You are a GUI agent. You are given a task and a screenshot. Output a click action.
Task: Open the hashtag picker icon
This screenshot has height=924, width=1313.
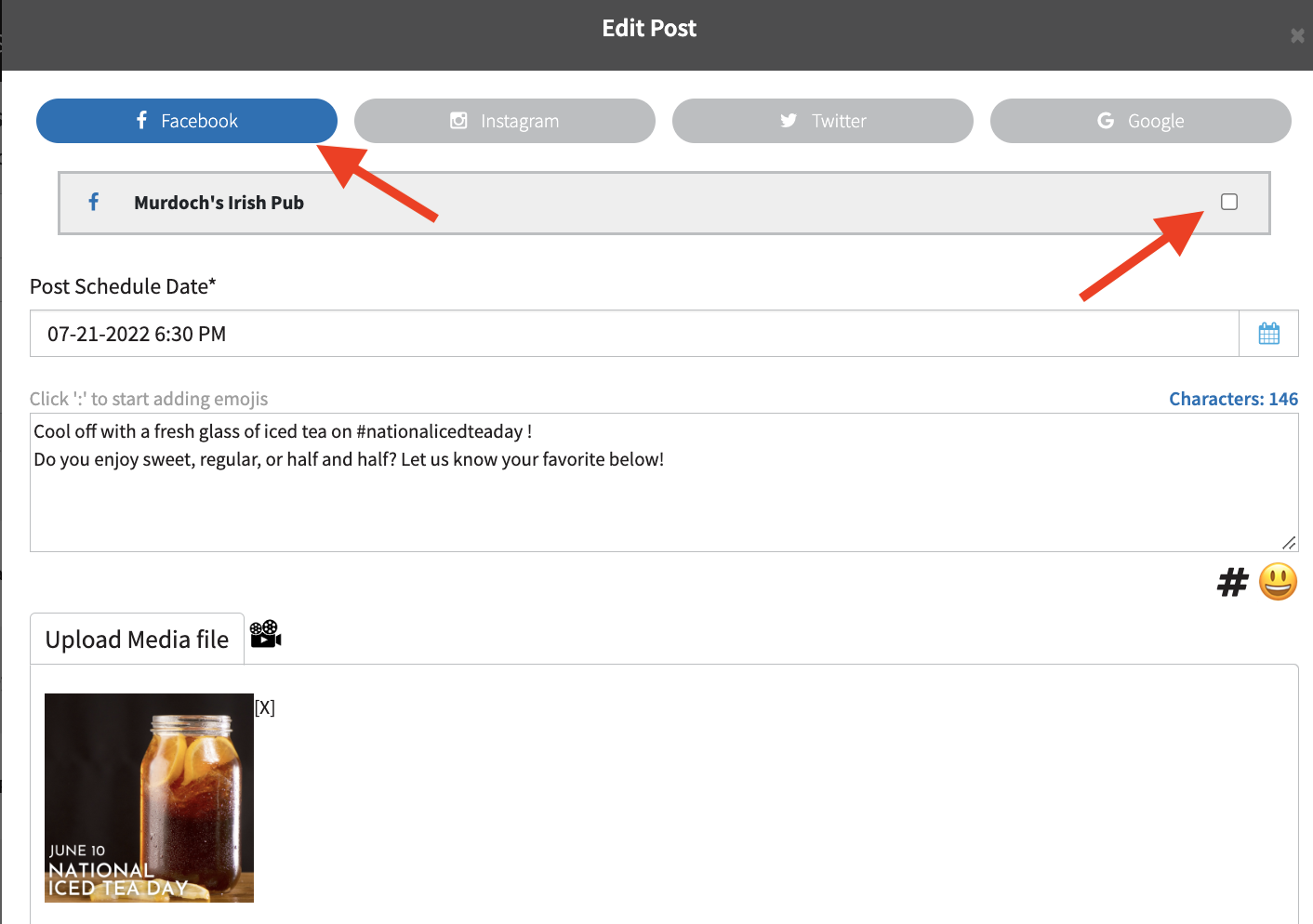pyautogui.click(x=1232, y=583)
